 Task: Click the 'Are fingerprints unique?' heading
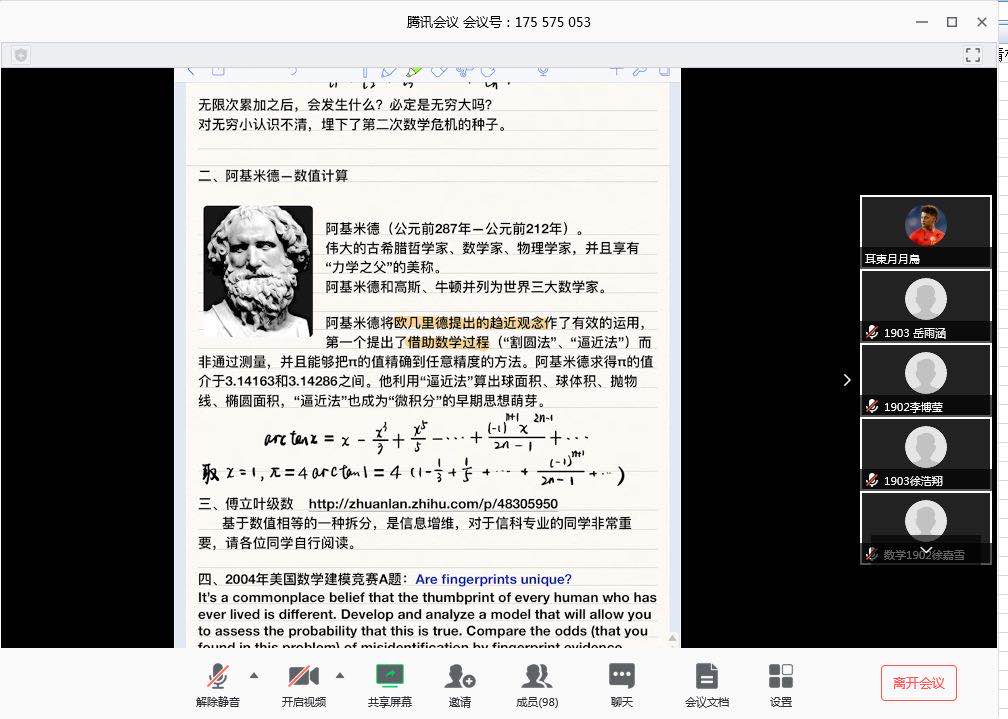click(493, 579)
